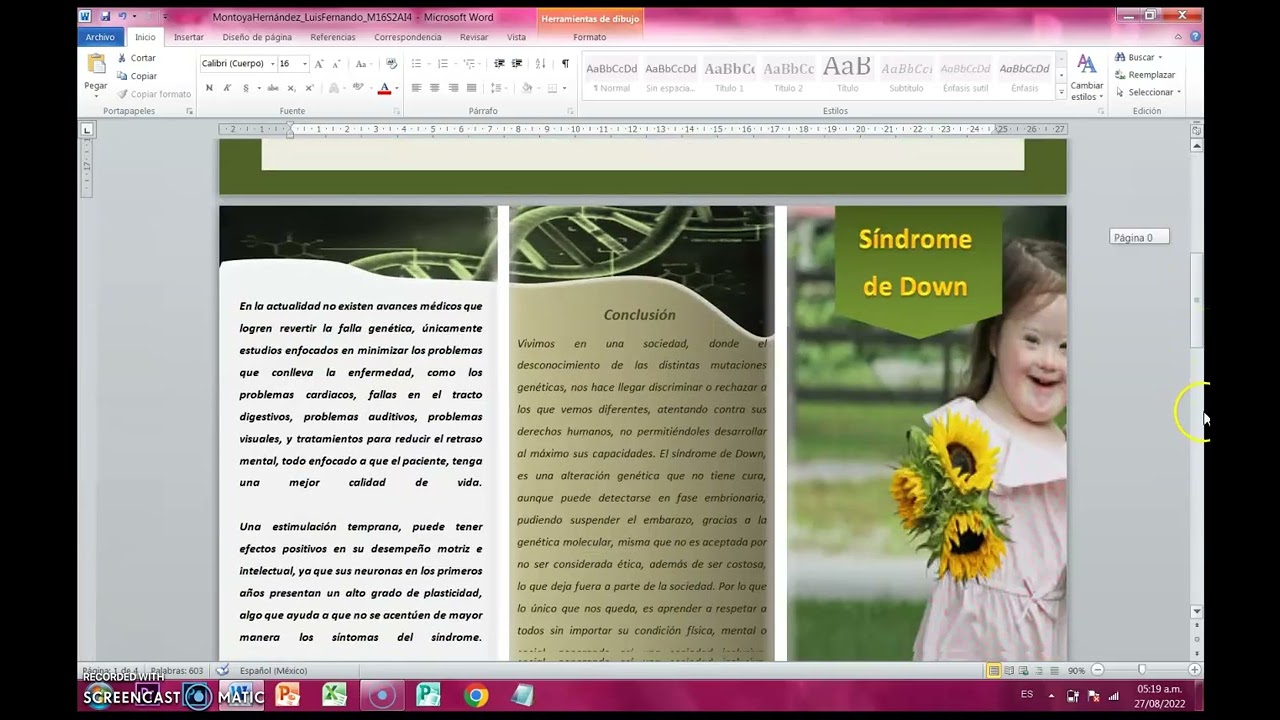Image resolution: width=1280 pixels, height=720 pixels.
Task: Click the sort (A-Z) icon
Action: point(541,64)
